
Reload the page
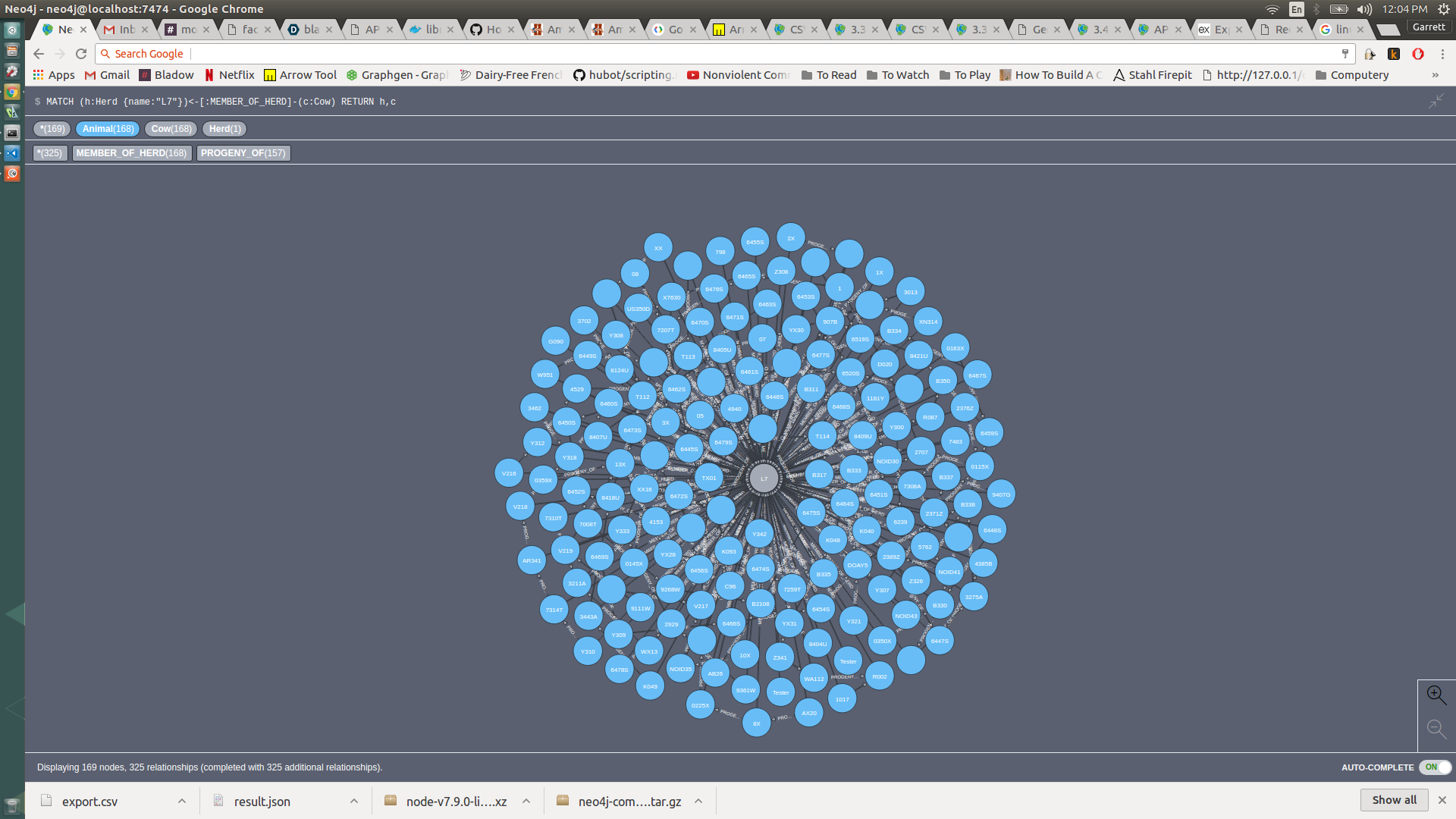(x=81, y=54)
